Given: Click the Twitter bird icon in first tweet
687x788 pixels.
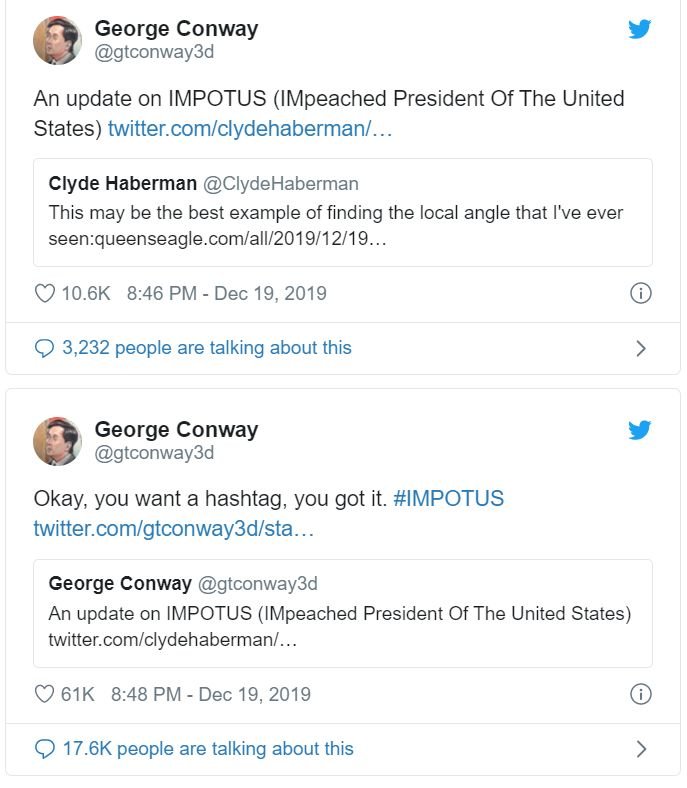Looking at the screenshot, I should (x=640, y=29).
